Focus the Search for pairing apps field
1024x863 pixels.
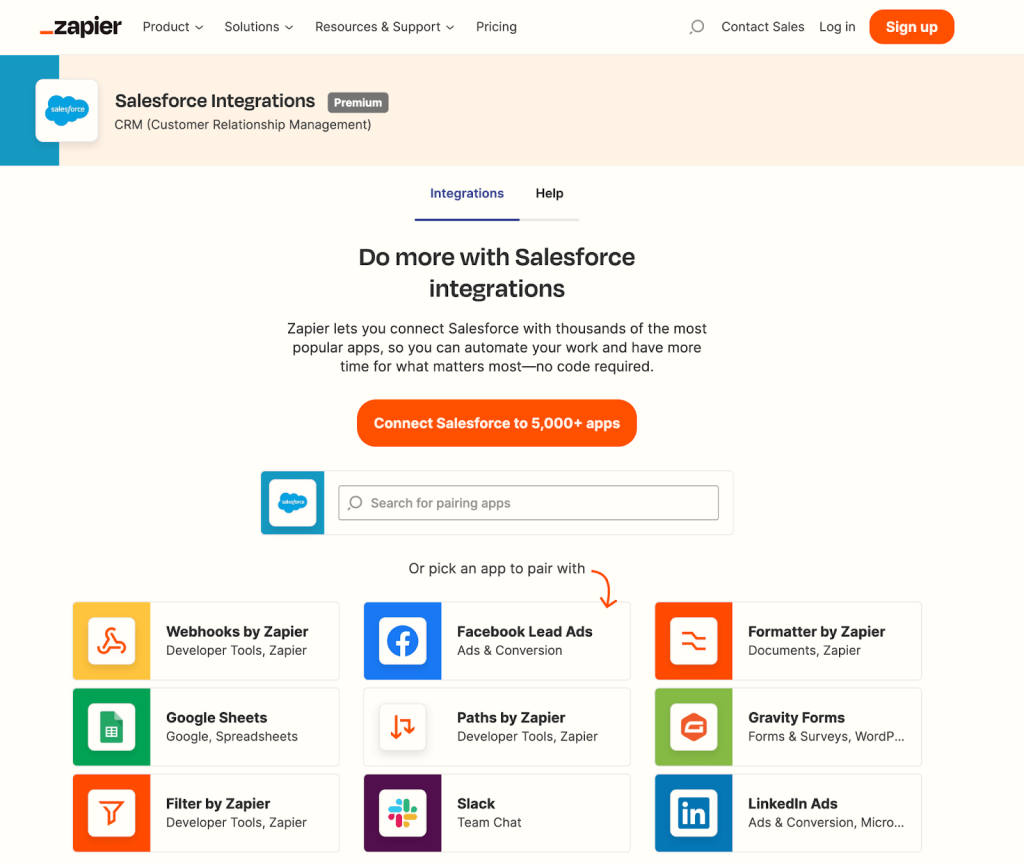click(528, 502)
